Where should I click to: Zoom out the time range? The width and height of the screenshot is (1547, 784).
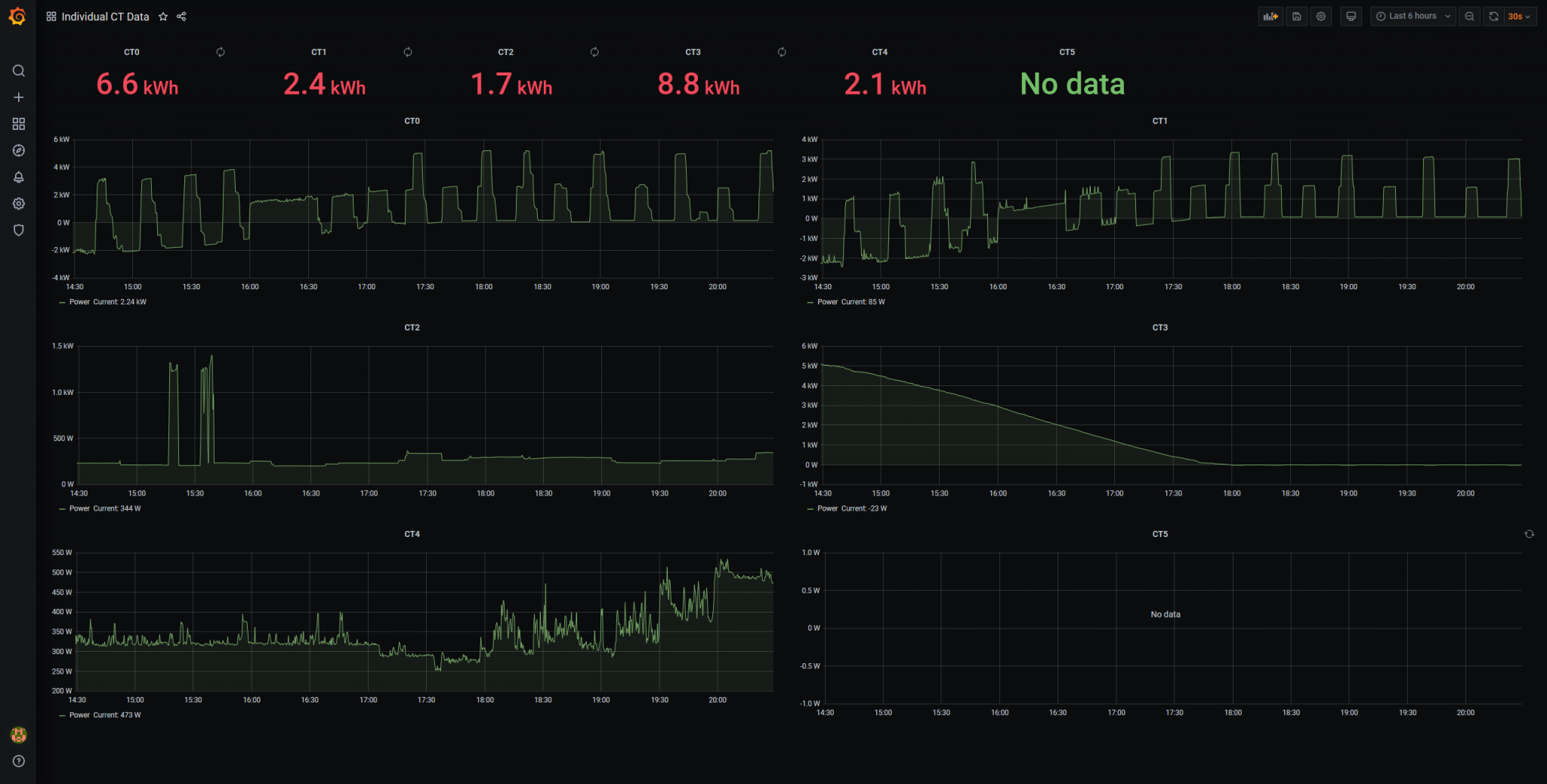click(x=1468, y=16)
